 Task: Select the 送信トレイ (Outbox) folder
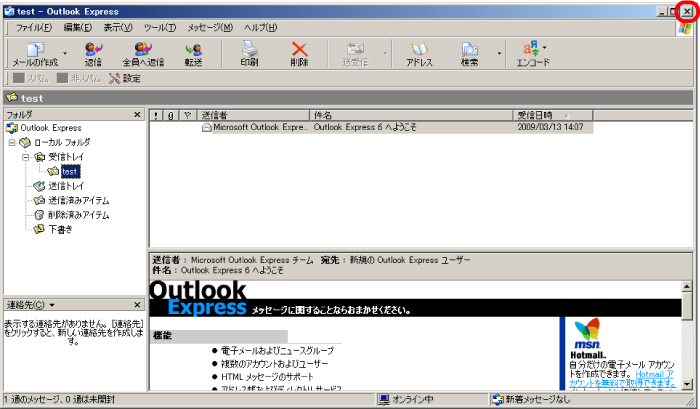click(x=66, y=186)
